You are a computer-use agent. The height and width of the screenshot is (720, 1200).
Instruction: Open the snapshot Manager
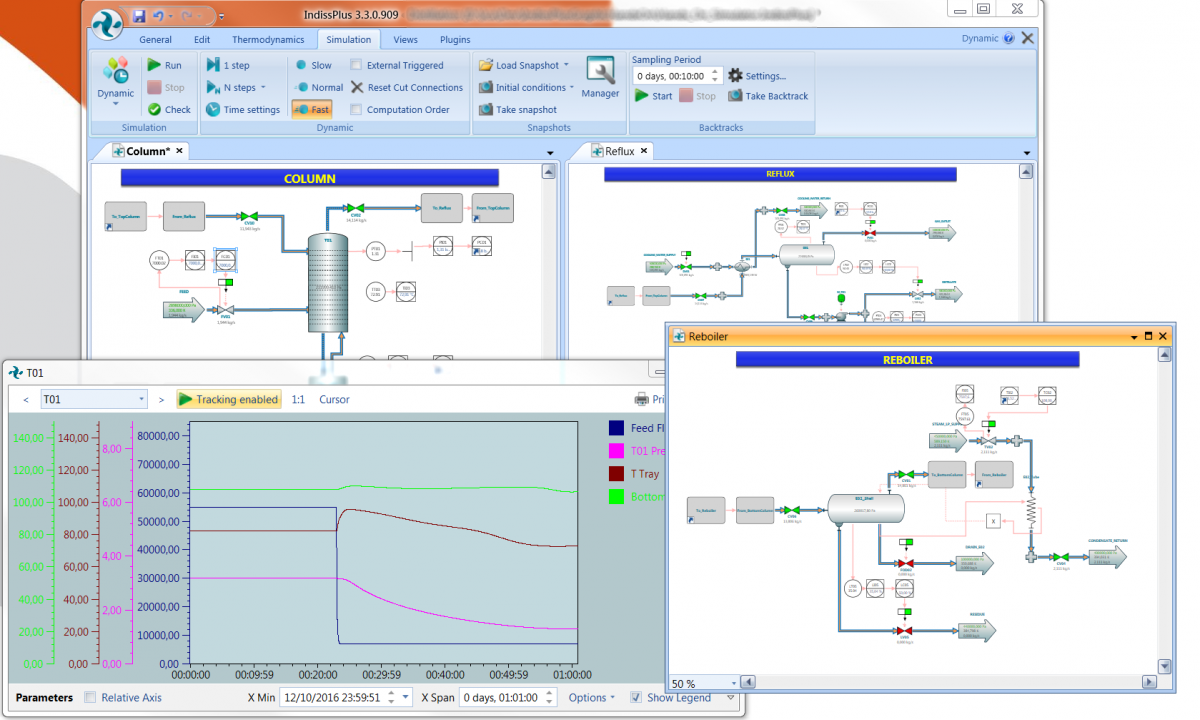click(x=600, y=76)
